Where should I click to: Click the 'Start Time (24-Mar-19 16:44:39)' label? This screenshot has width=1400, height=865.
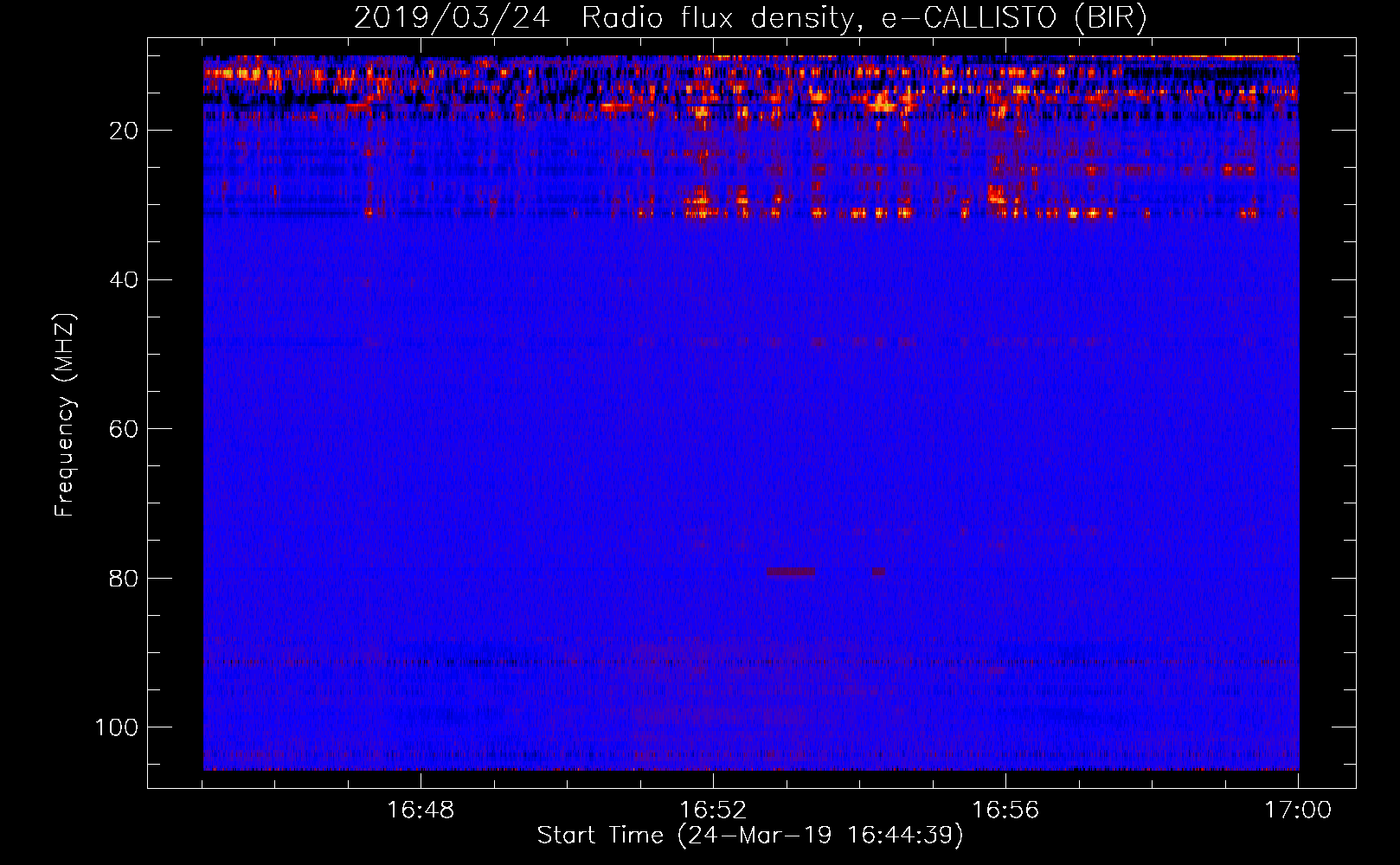point(750,836)
